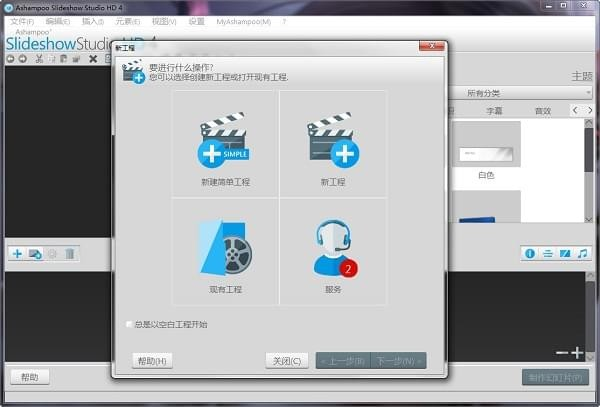Open 现有工程 film reel icon
The width and height of the screenshot is (600, 407).
click(x=225, y=248)
